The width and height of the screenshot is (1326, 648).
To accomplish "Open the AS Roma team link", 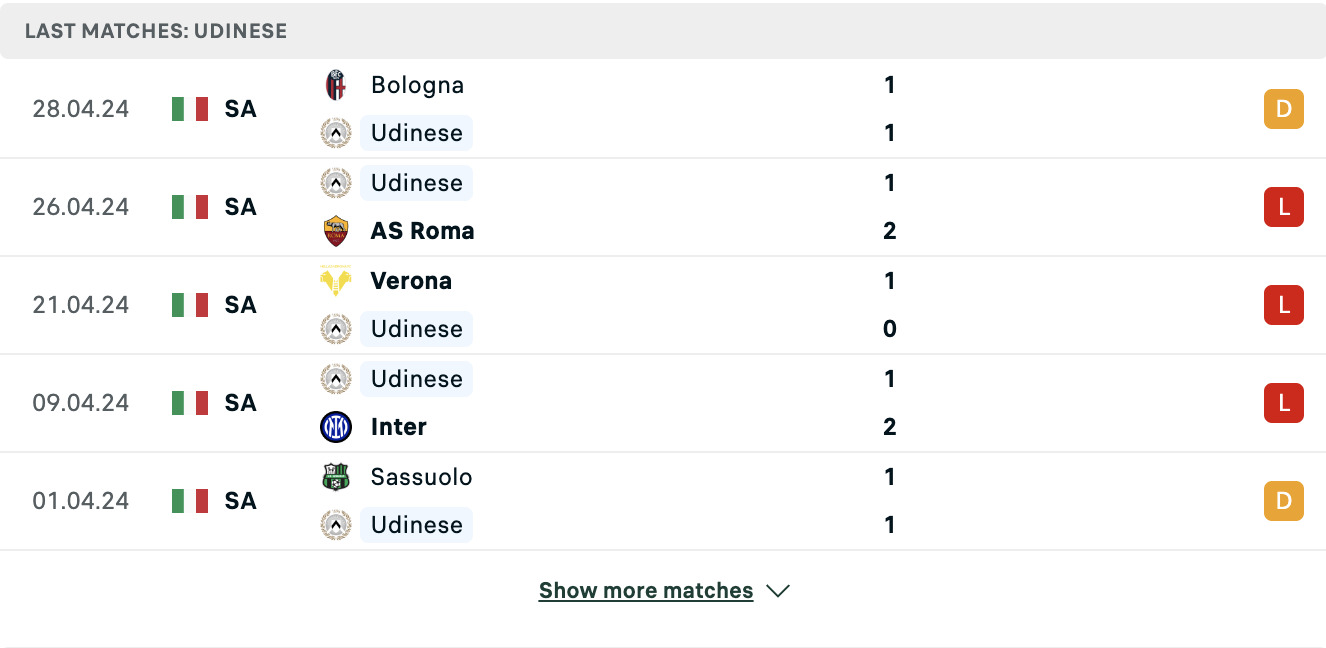I will [x=422, y=231].
